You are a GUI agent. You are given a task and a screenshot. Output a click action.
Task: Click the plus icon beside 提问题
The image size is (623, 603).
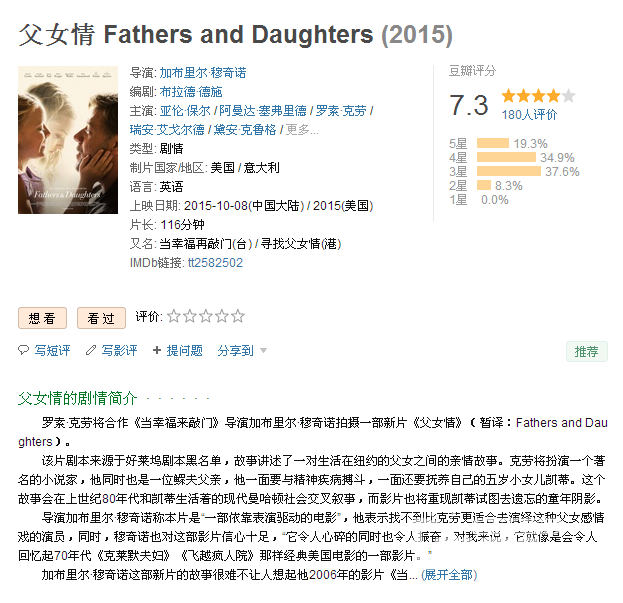(157, 350)
